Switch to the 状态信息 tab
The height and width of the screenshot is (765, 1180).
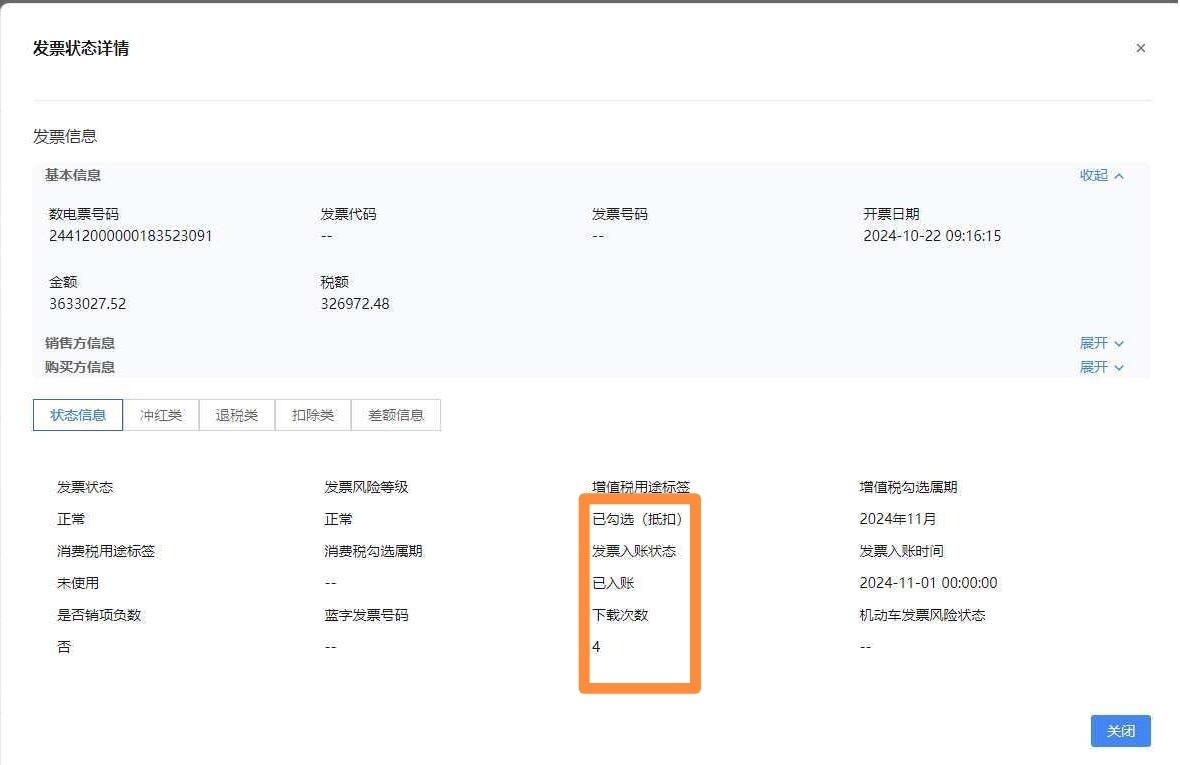tap(78, 415)
